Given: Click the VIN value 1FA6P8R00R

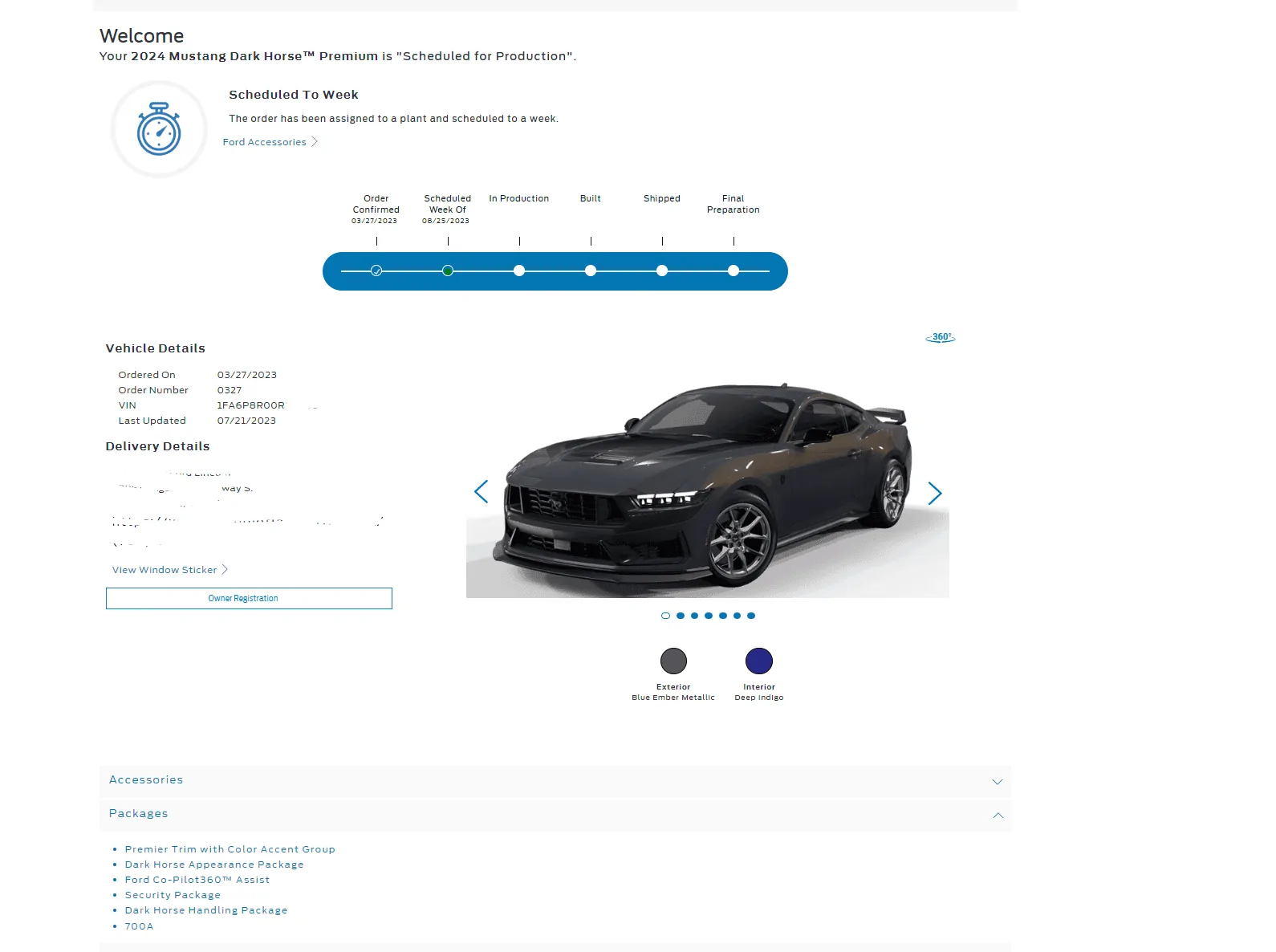Looking at the screenshot, I should tap(250, 405).
